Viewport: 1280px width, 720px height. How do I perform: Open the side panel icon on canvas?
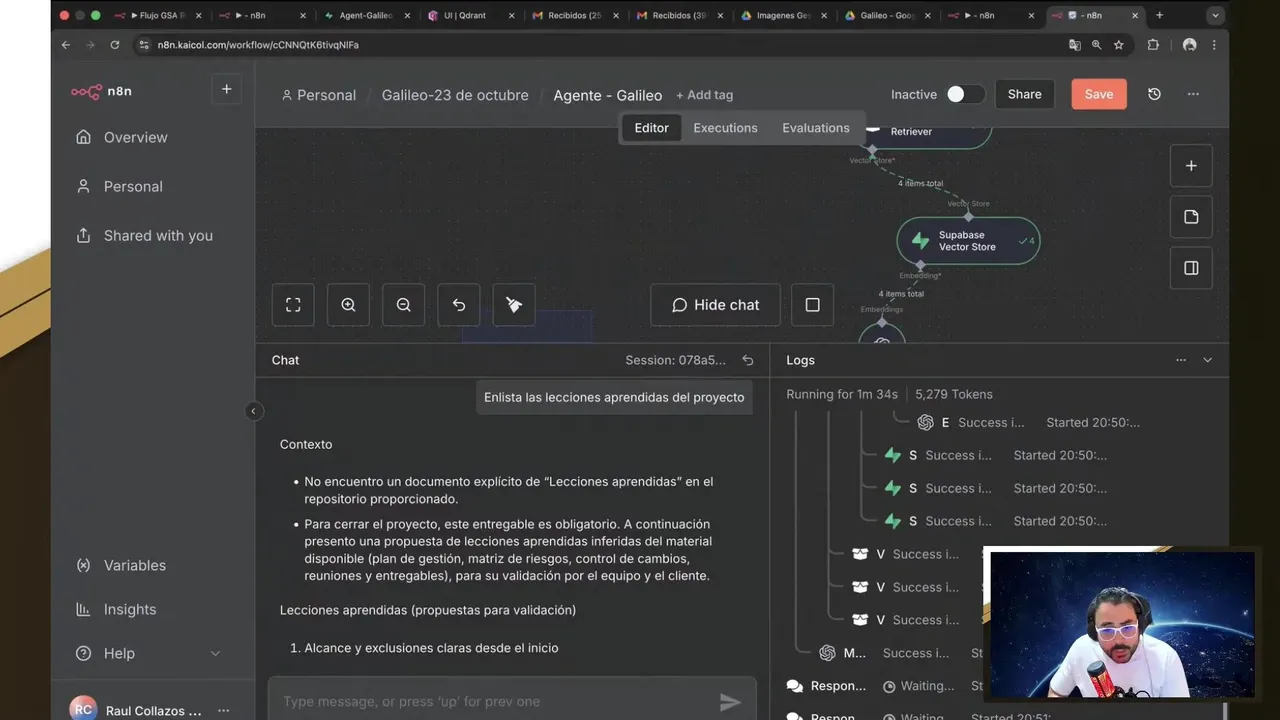tap(1191, 268)
